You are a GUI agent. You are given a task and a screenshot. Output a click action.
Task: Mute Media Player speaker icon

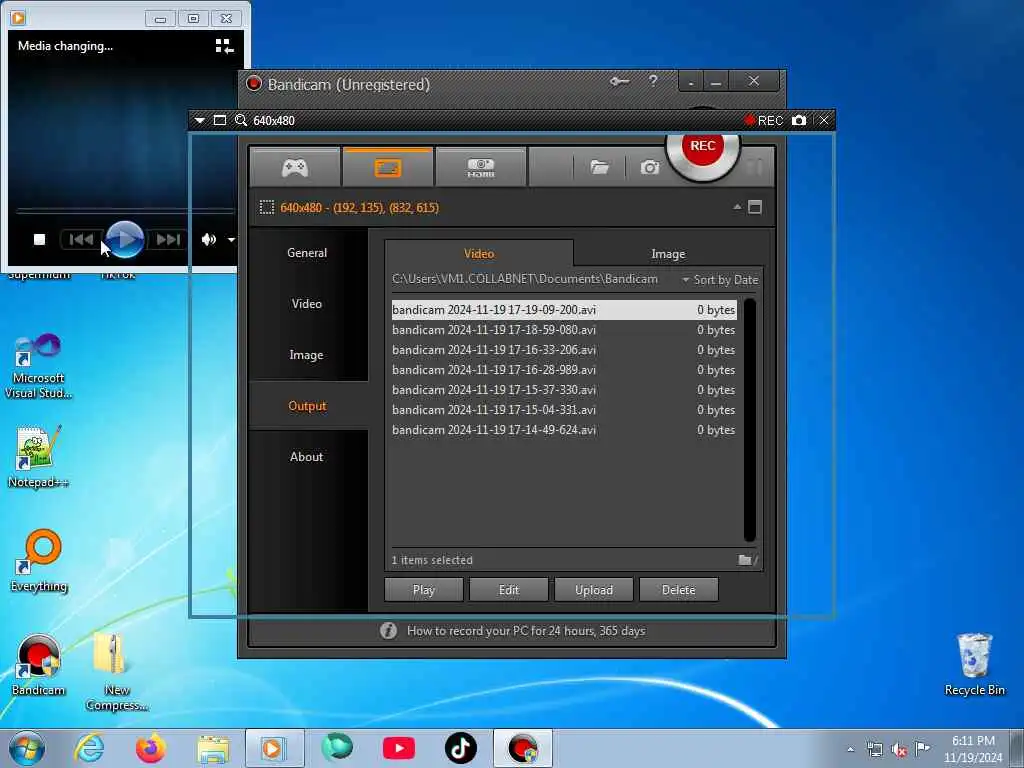click(x=208, y=240)
